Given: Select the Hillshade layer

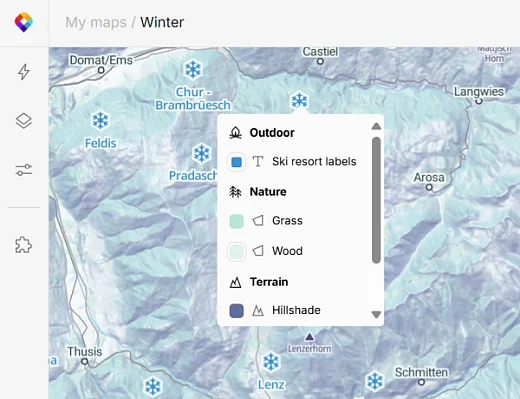Looking at the screenshot, I should point(296,310).
